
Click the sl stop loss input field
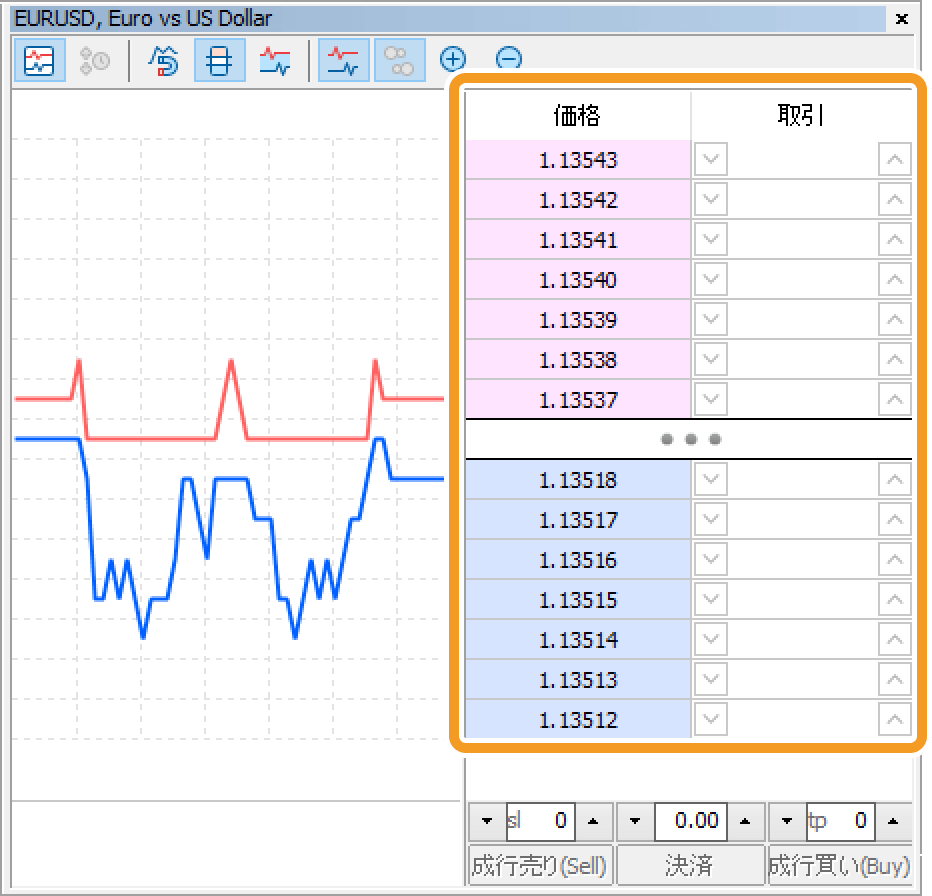[540, 821]
